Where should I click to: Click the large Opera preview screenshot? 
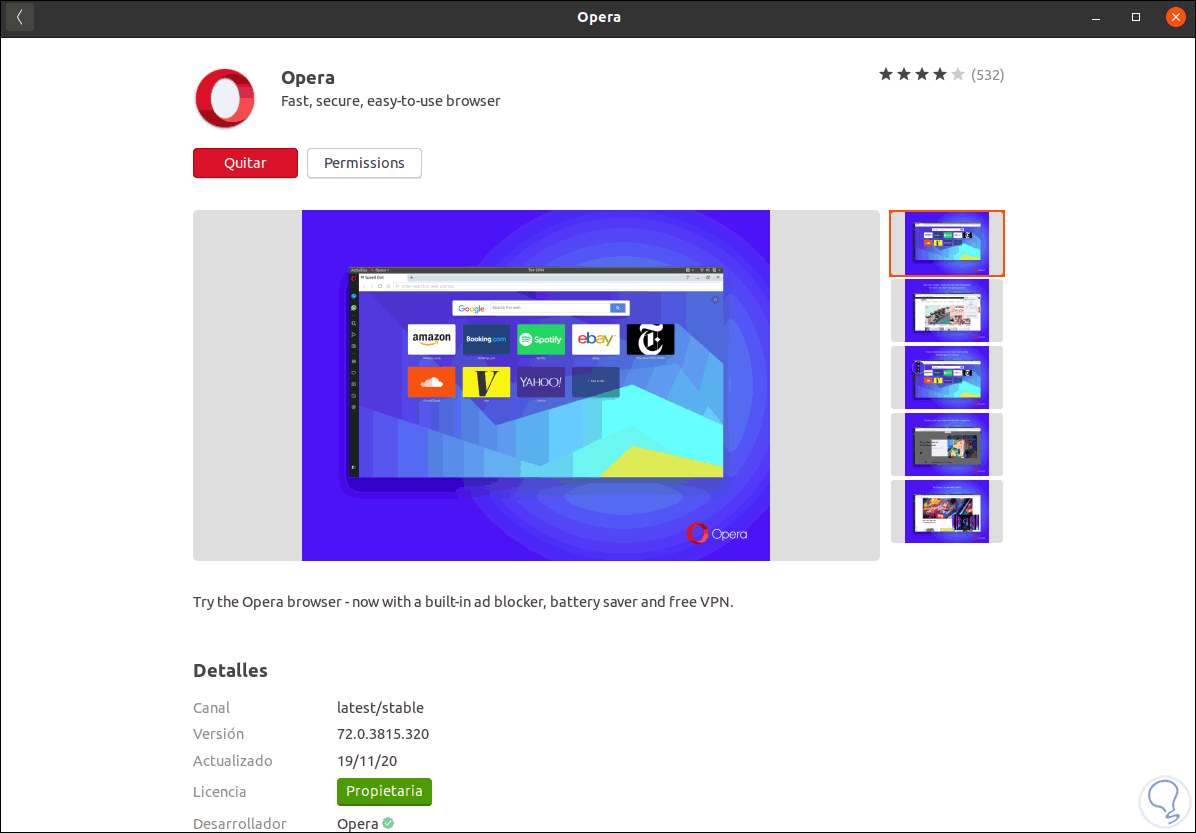(x=536, y=385)
